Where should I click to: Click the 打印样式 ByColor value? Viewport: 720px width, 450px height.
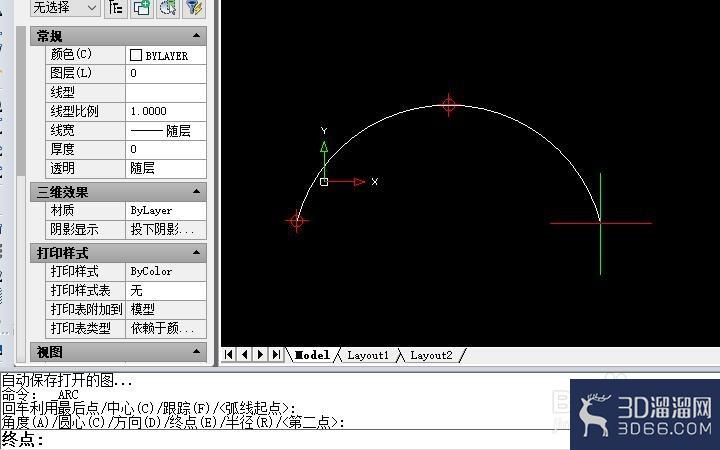coord(166,271)
